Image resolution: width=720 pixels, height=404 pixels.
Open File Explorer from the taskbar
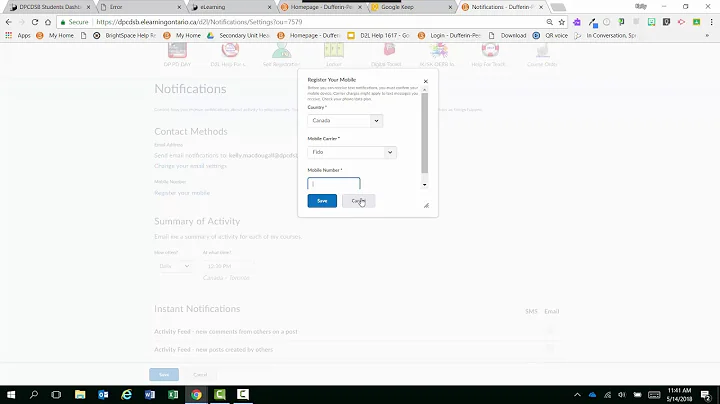tap(80, 395)
